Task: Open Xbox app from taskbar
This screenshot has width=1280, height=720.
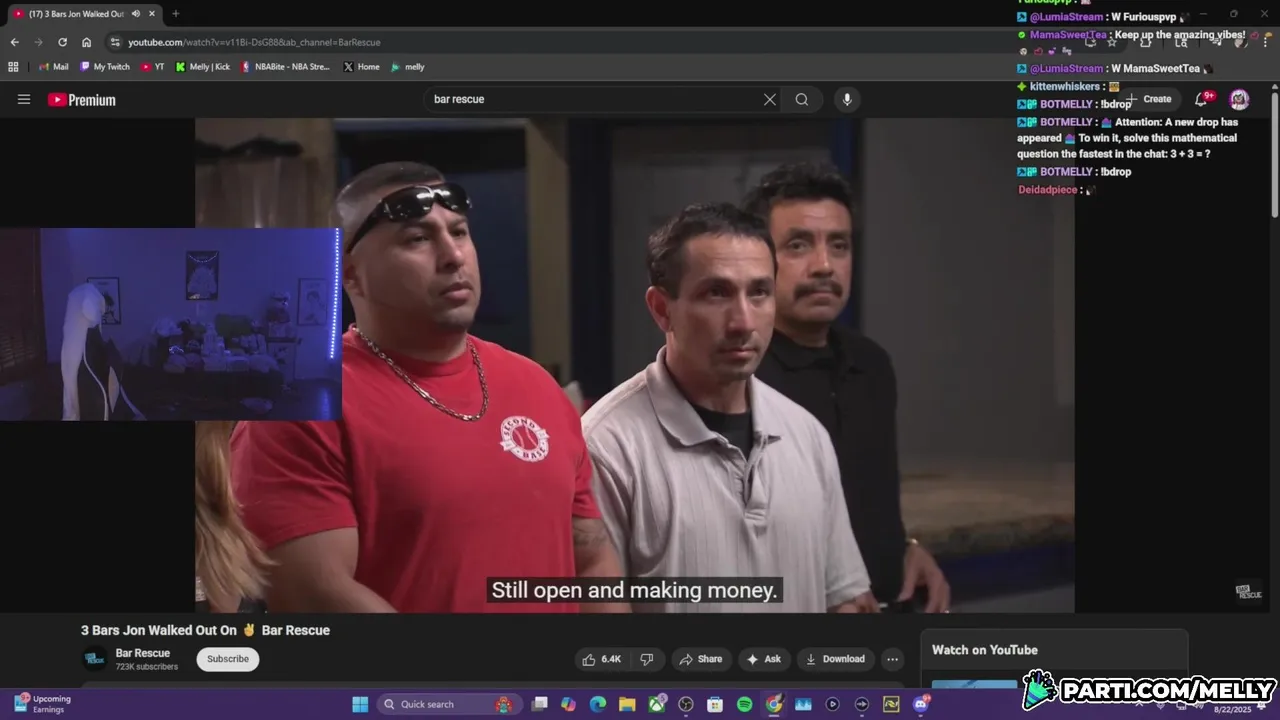Action: (657, 704)
